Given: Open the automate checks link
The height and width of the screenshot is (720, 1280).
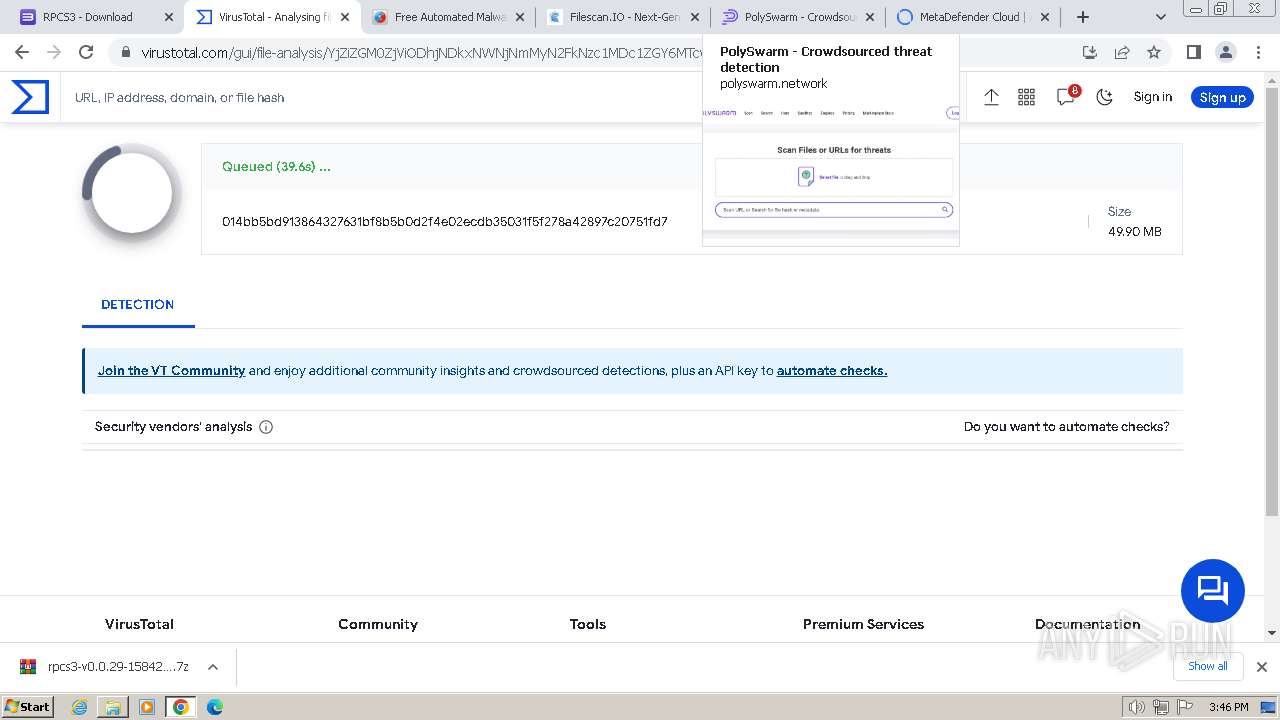Looking at the screenshot, I should coord(832,370).
